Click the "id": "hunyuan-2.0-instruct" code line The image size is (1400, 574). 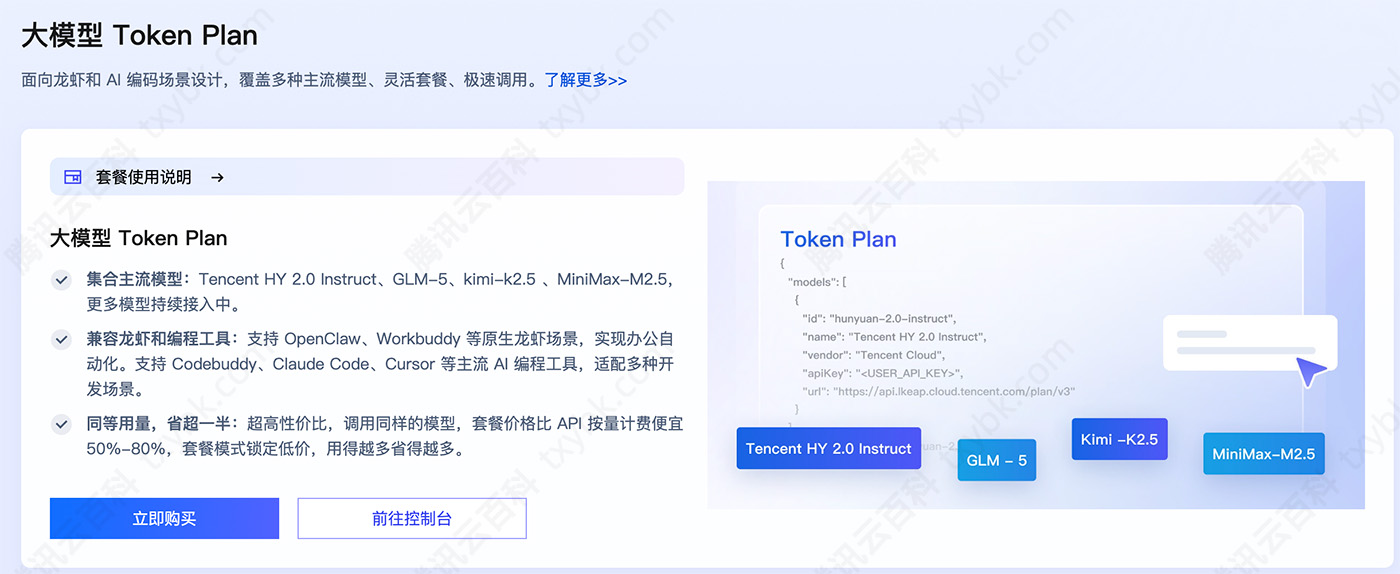(879, 318)
